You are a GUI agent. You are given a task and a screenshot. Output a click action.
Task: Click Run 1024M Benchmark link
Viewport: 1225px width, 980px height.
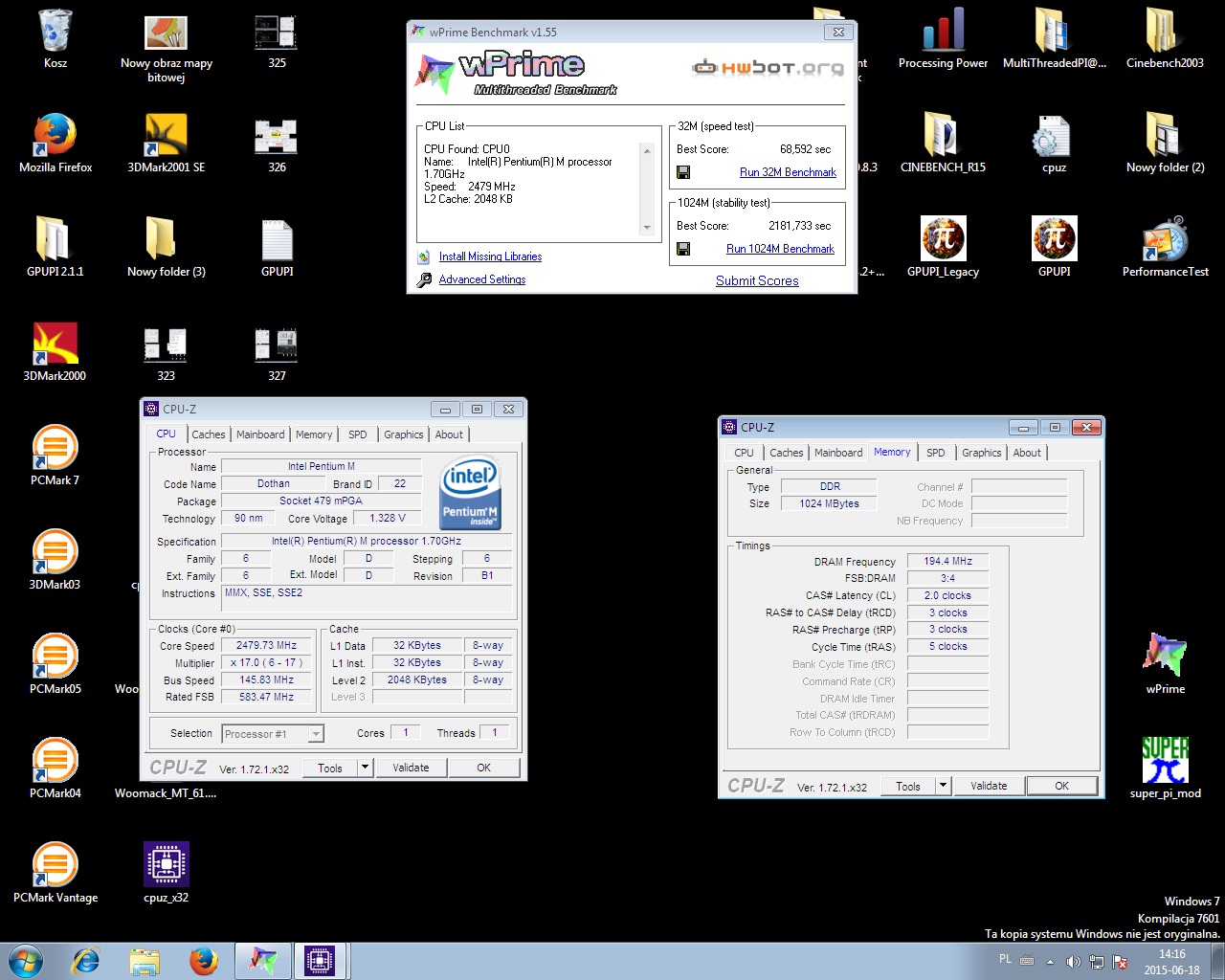780,249
